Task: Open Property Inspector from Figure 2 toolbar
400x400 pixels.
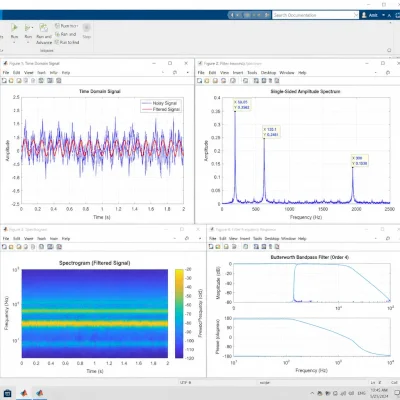Action: [277, 80]
